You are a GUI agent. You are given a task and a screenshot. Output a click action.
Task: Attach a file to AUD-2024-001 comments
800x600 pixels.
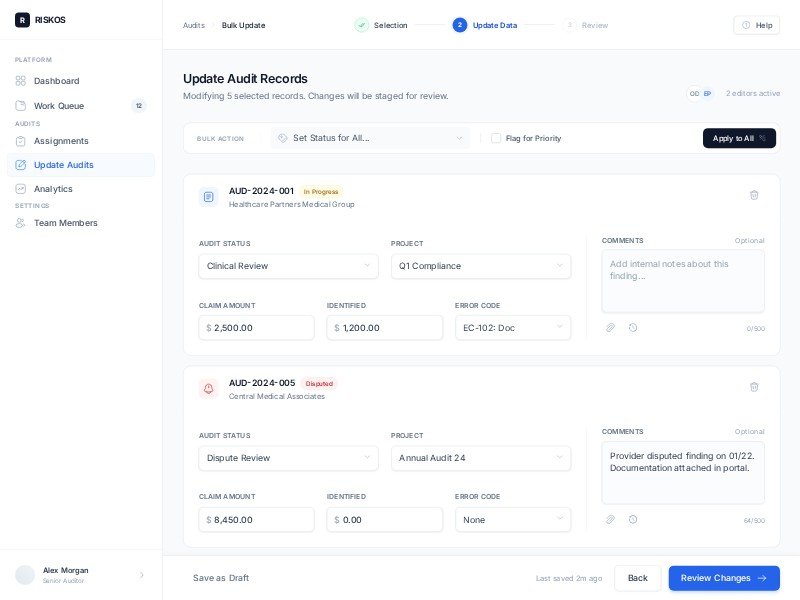tap(612, 328)
